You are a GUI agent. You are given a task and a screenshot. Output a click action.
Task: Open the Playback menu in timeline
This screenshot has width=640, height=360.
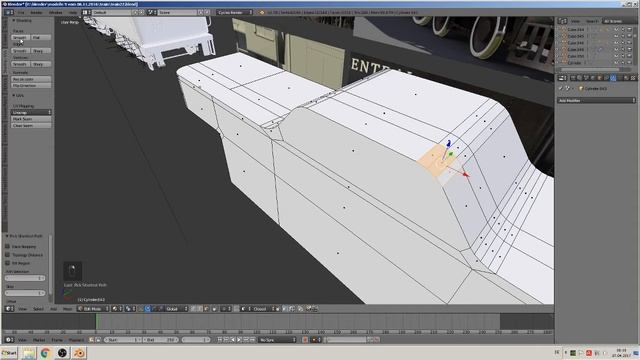coord(76,340)
